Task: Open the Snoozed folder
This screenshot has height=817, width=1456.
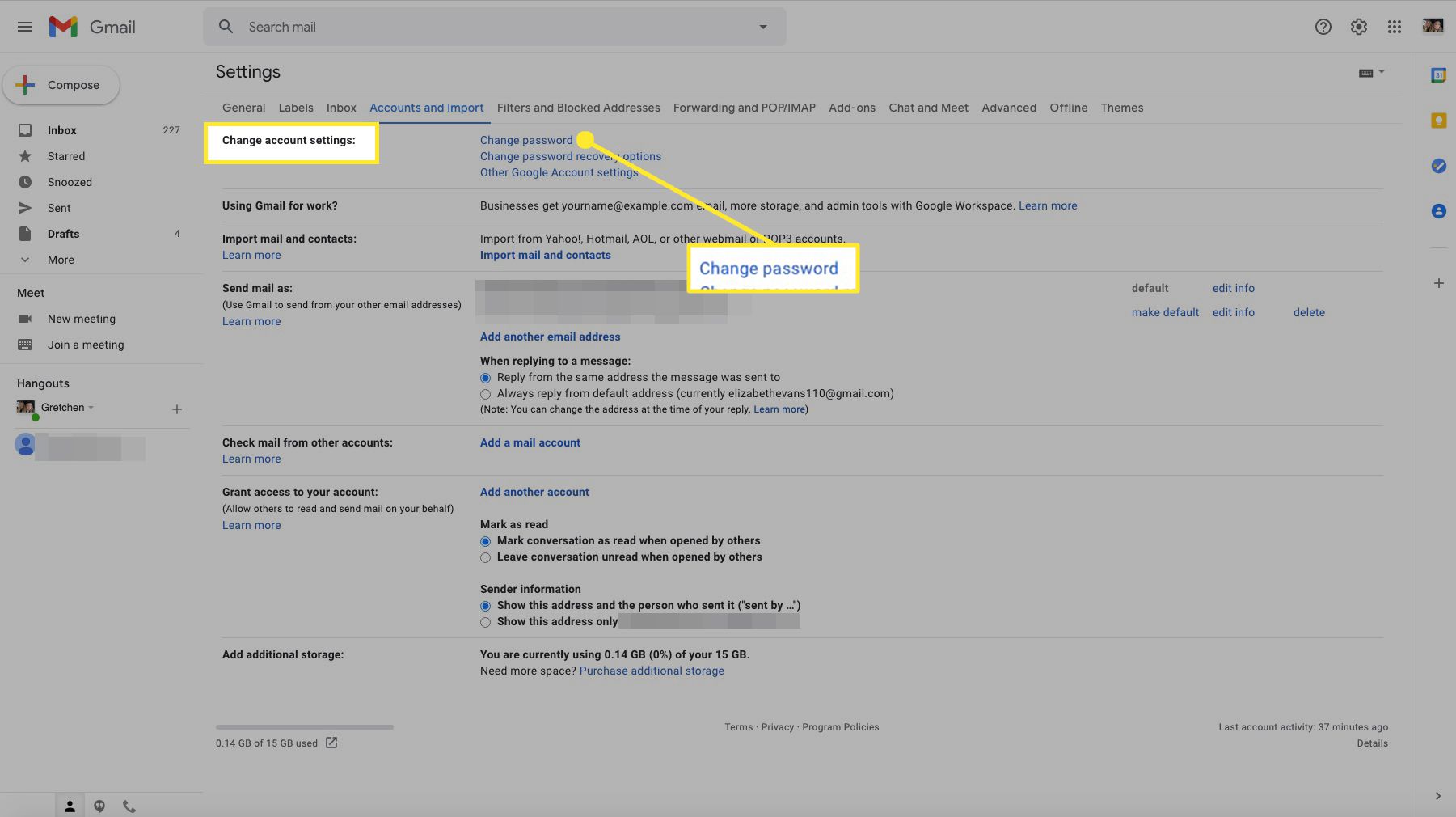Action: pyautogui.click(x=70, y=182)
